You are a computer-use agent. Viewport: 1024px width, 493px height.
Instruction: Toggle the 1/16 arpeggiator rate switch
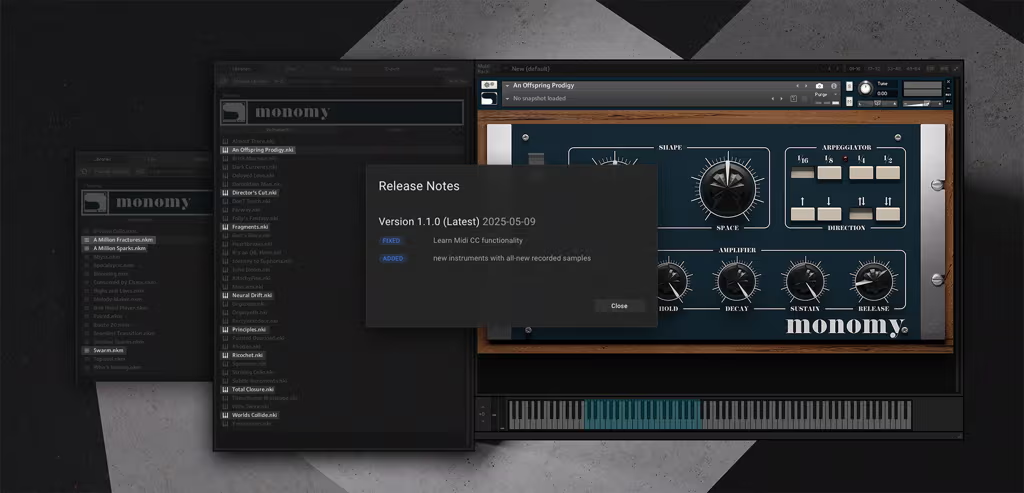pos(803,173)
